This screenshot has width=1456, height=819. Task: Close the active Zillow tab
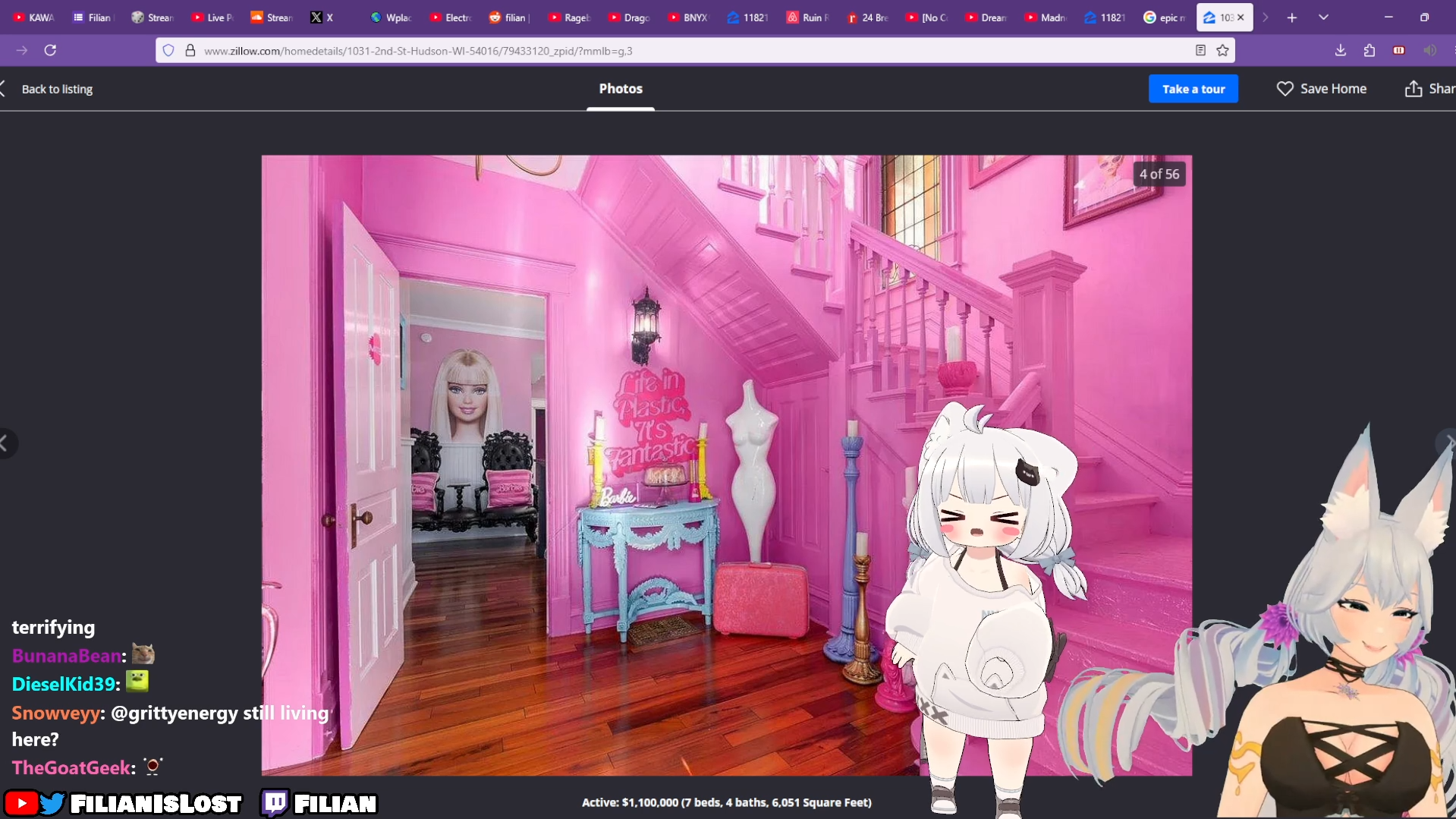click(x=1241, y=17)
